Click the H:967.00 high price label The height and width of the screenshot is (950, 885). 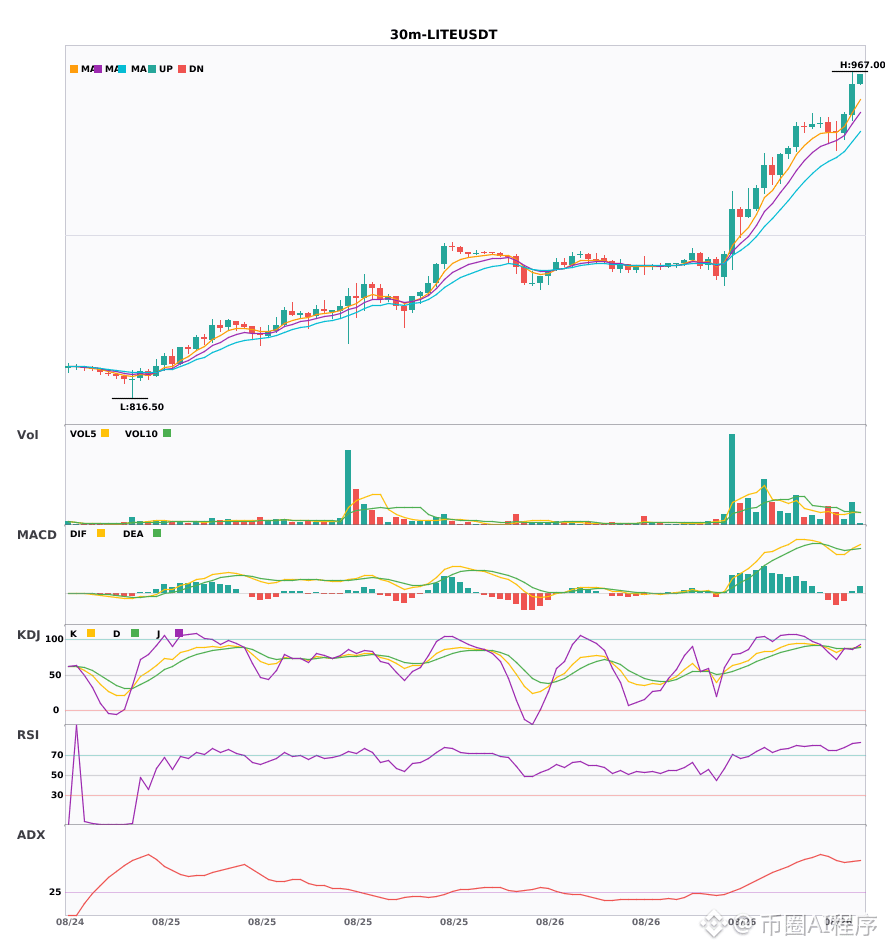[x=862, y=65]
